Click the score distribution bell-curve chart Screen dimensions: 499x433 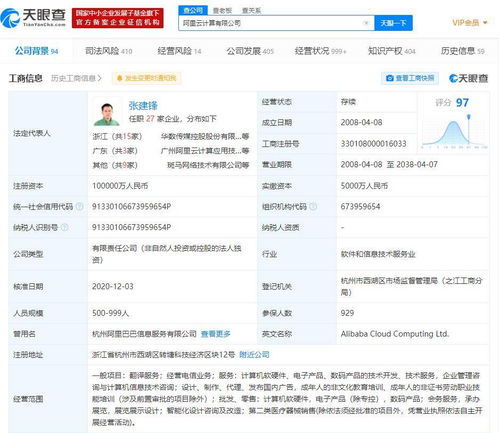click(454, 131)
